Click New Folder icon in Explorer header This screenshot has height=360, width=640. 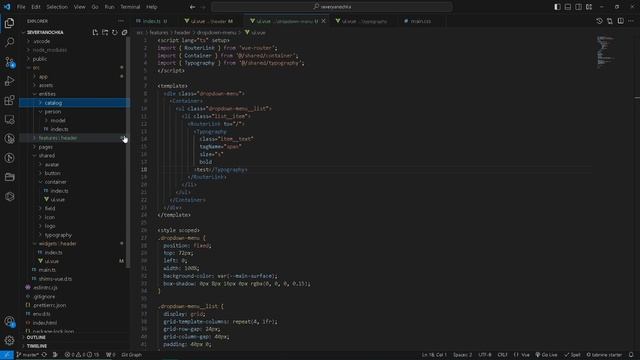105,32
